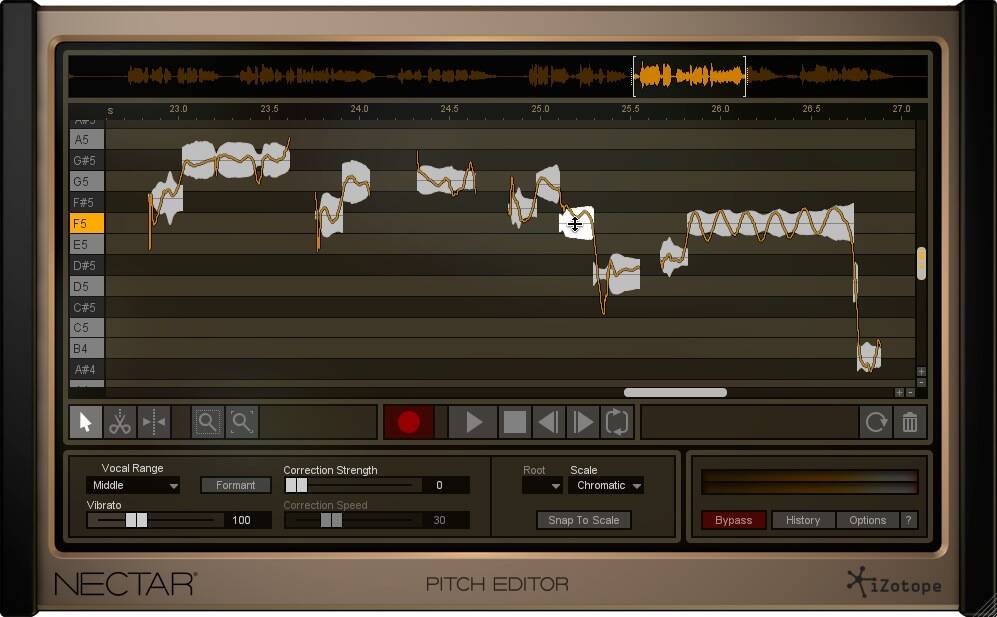997x617 pixels.
Task: Click the undo/reset circular arrow icon
Action: pos(876,422)
